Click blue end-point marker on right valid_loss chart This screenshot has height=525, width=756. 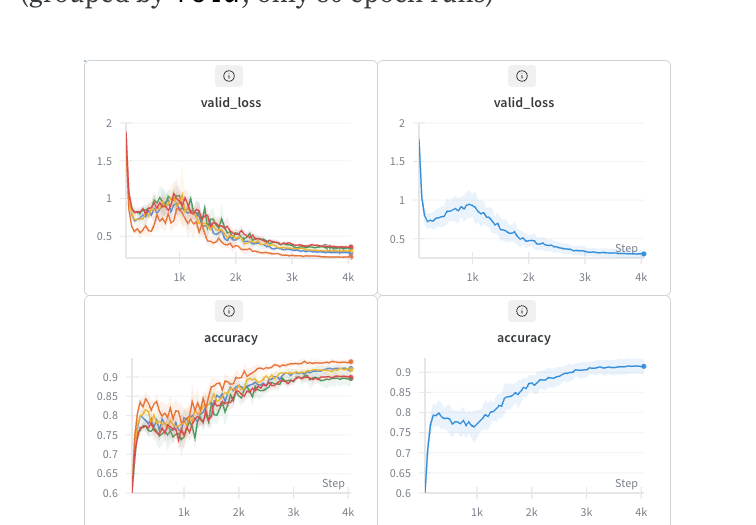coord(644,254)
